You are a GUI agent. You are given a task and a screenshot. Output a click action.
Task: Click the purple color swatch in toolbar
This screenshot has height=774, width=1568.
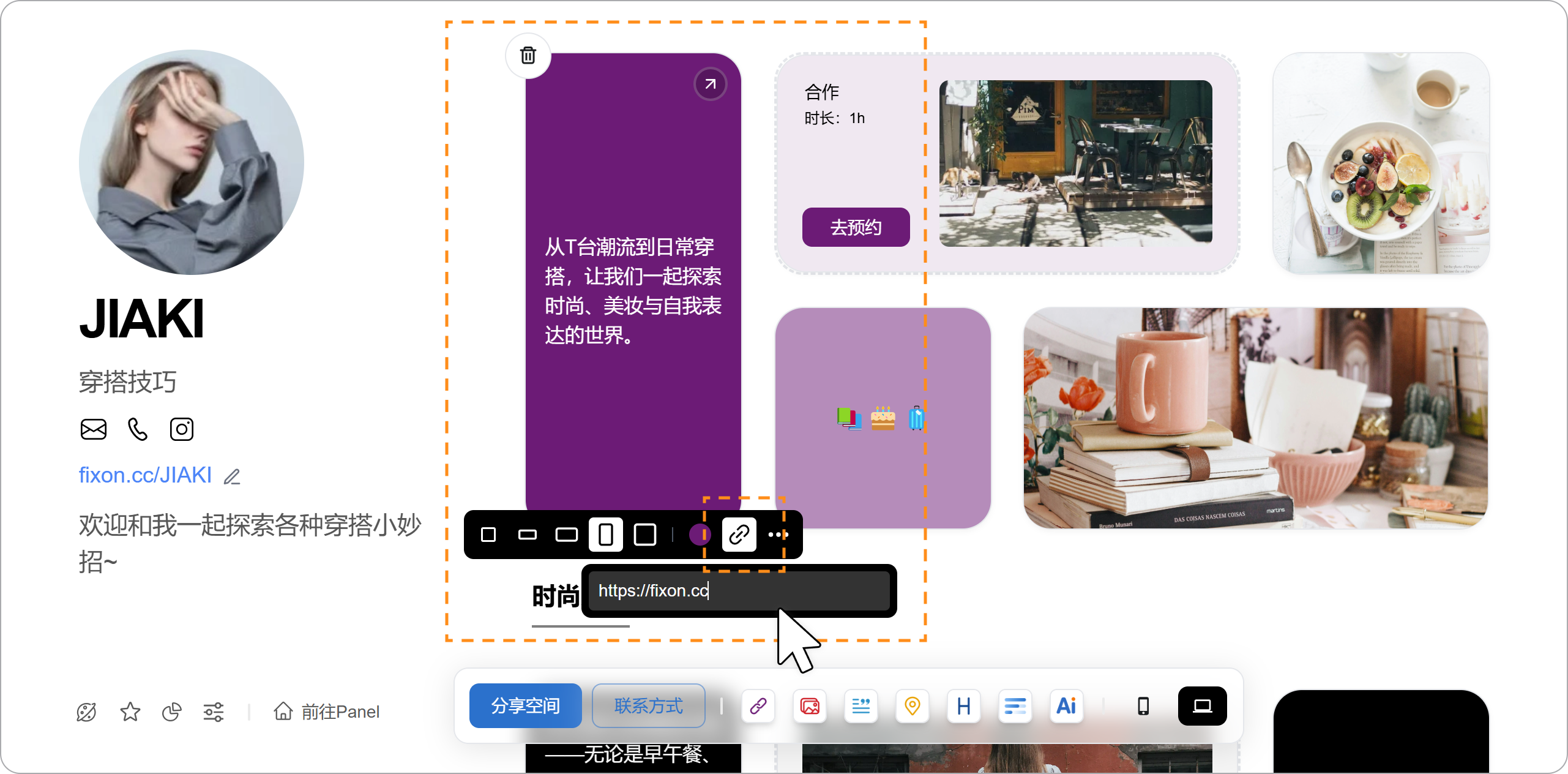(x=700, y=535)
